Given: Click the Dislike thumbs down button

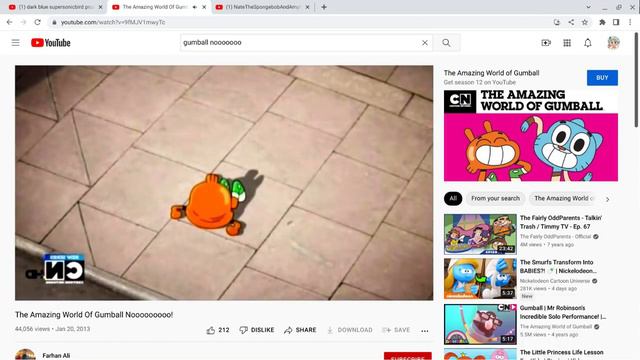Looking at the screenshot, I should pos(257,330).
